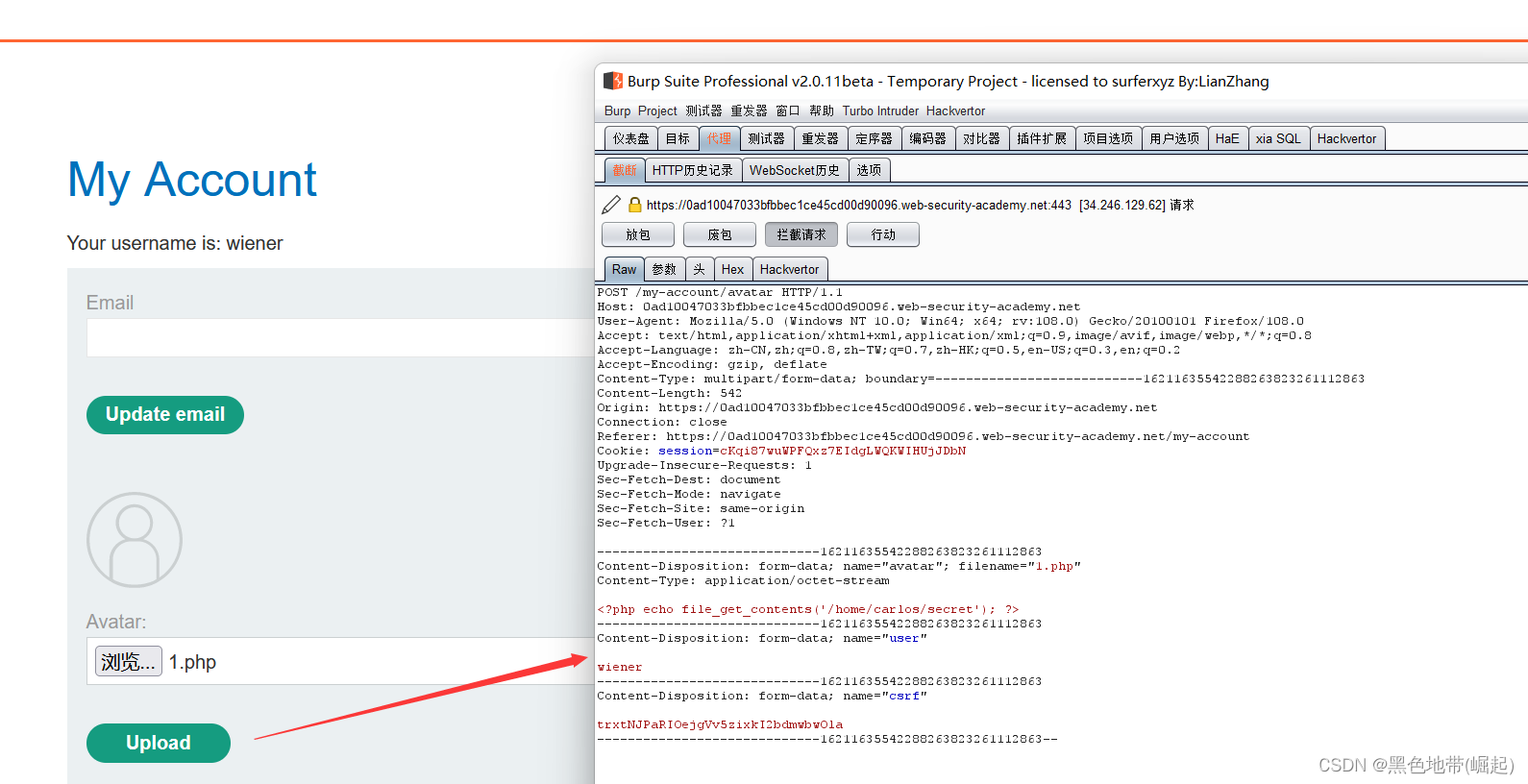Open the 项目选项 tab
Viewport: 1528px width, 784px height.
1108,138
